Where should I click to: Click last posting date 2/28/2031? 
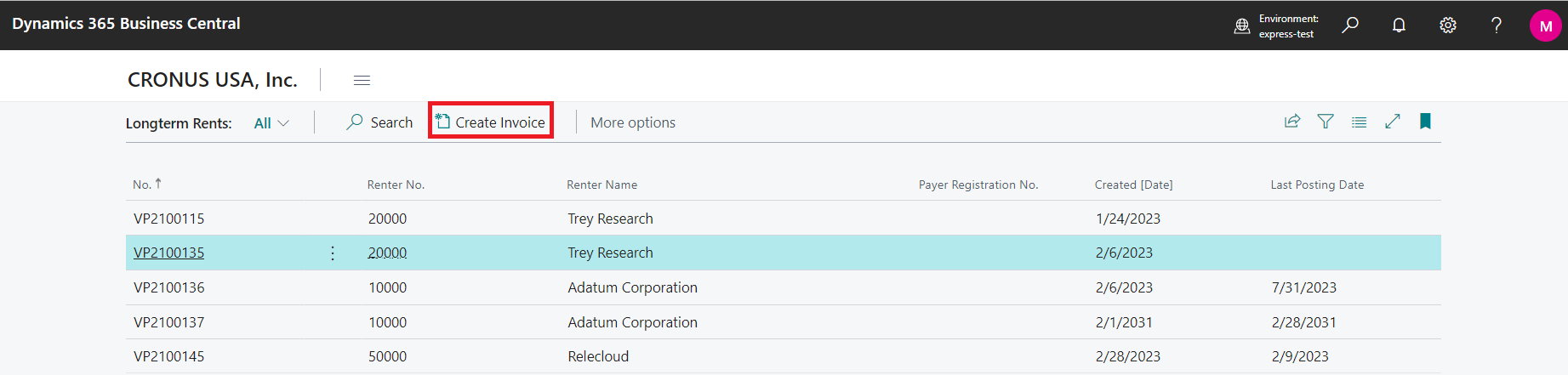pyautogui.click(x=1303, y=322)
